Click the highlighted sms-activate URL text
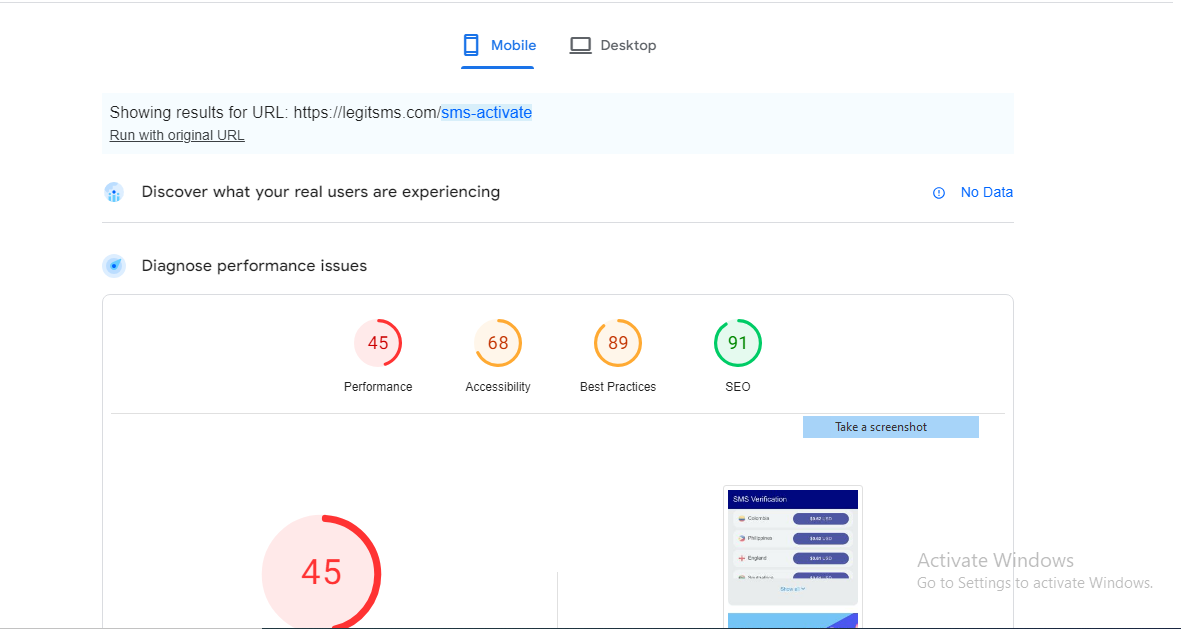The height and width of the screenshot is (629, 1181). point(487,113)
